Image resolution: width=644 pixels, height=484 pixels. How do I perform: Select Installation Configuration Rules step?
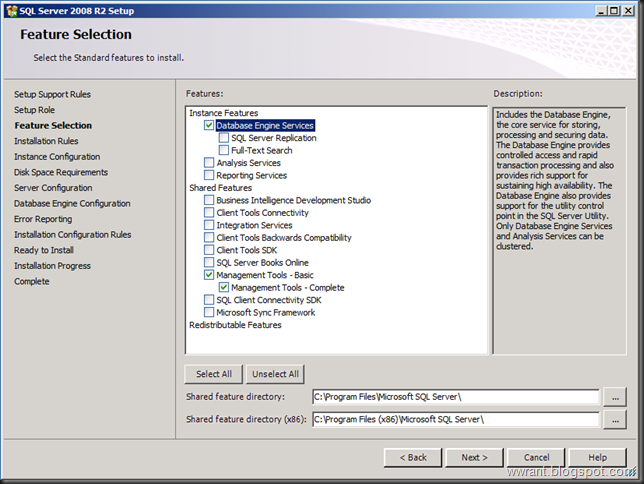point(73,235)
